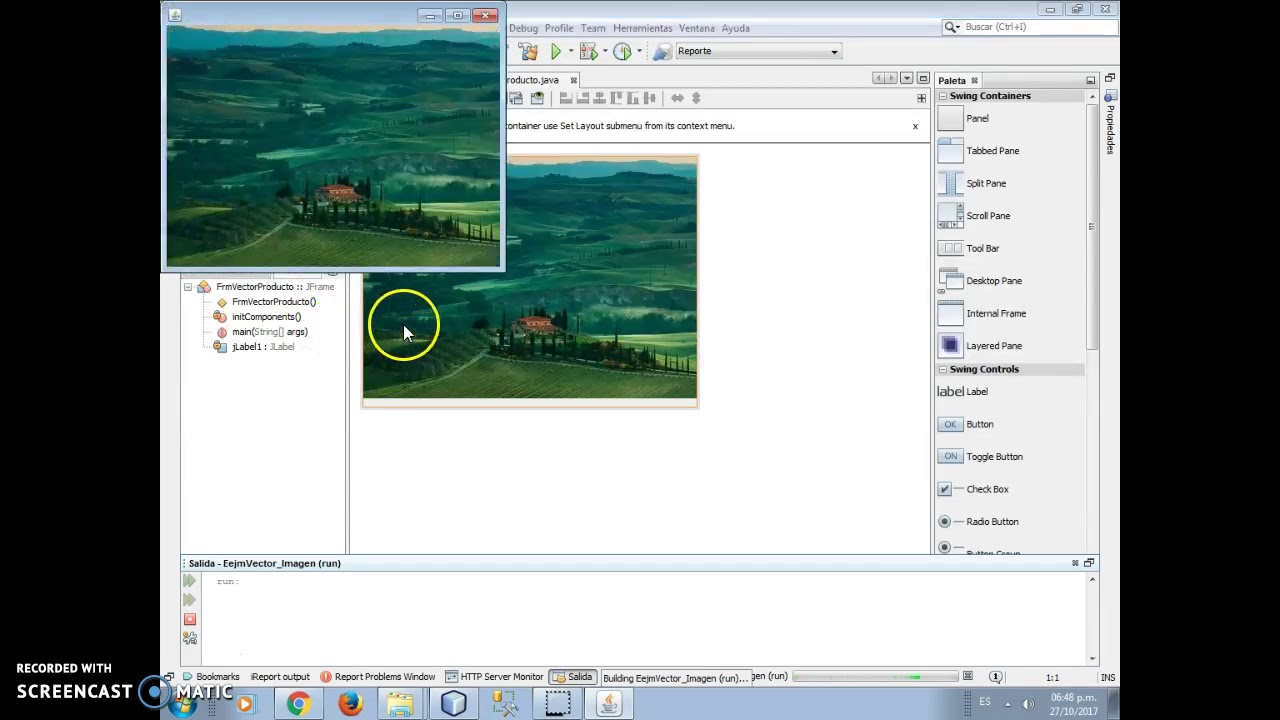Open the Profile Project dropdown arrow
The height and width of the screenshot is (720, 1280).
[638, 51]
